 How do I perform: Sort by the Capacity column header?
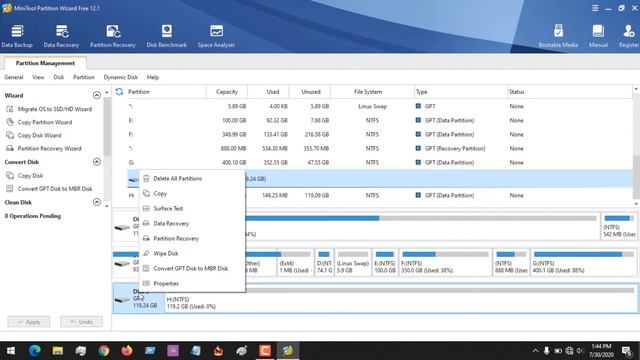point(227,92)
